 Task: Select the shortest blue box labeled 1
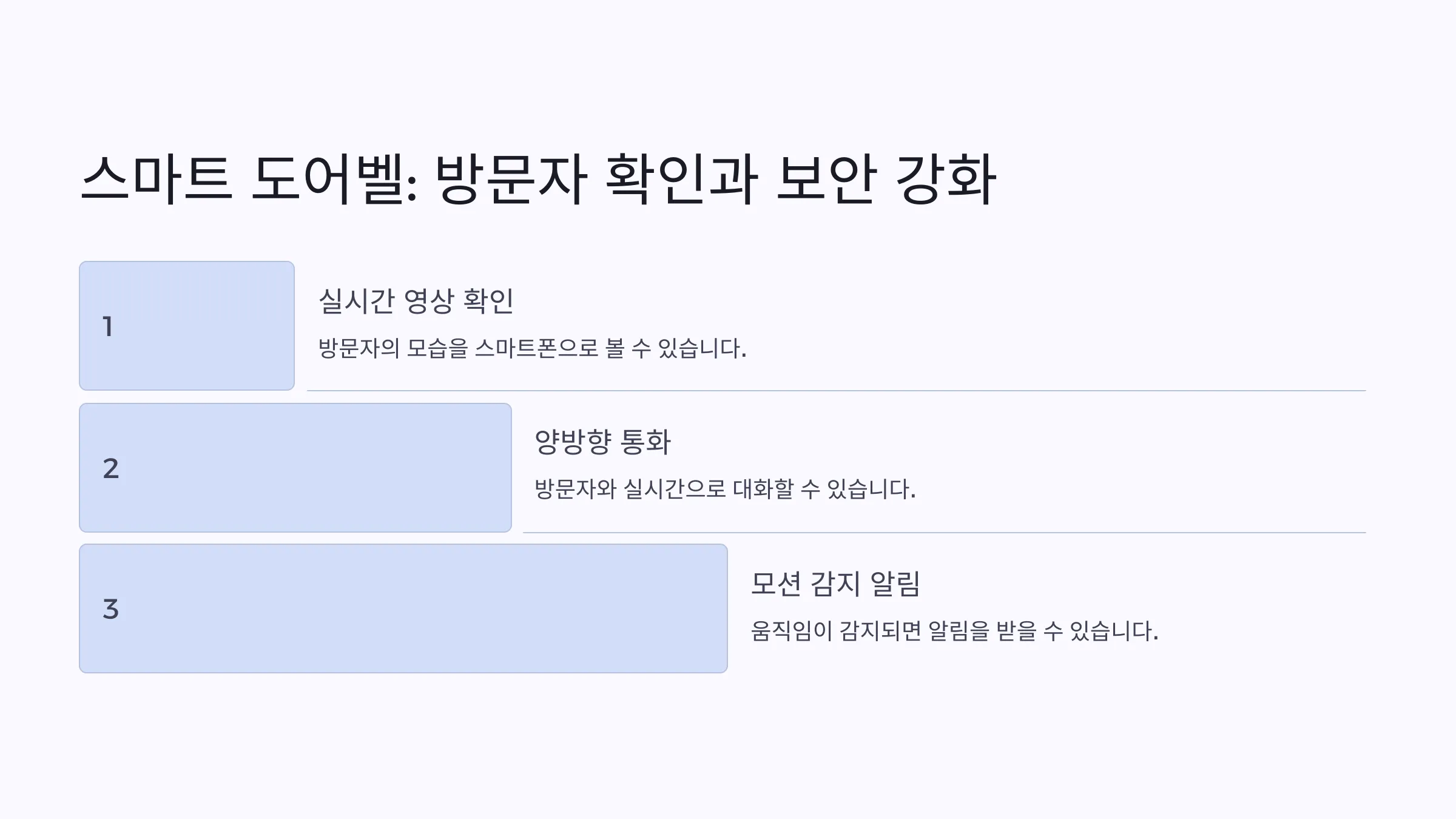point(187,326)
